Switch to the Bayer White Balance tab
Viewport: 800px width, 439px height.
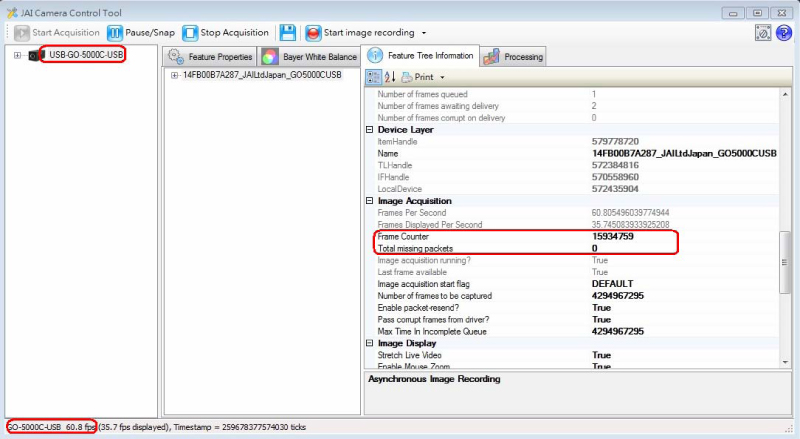point(309,56)
